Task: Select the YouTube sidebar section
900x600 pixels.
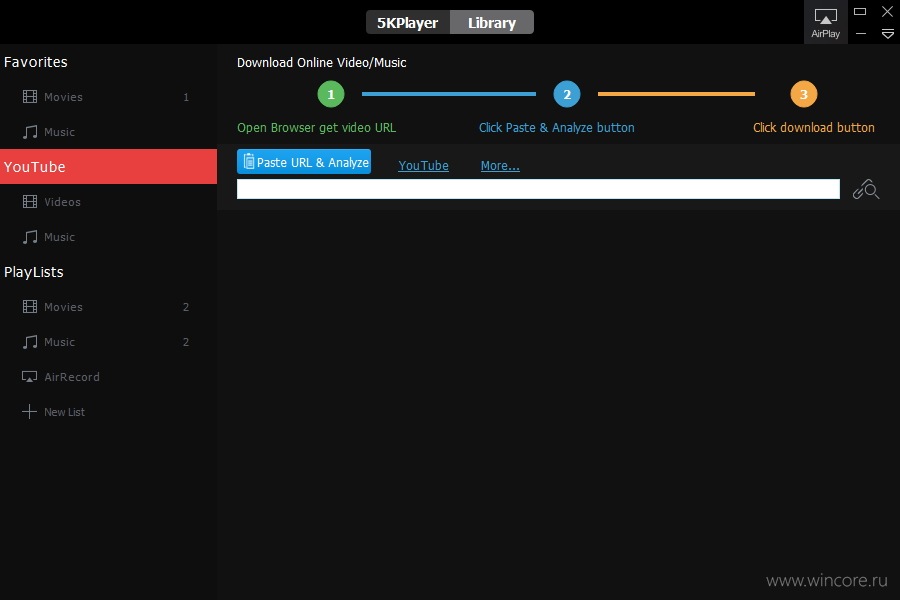Action: (x=108, y=167)
